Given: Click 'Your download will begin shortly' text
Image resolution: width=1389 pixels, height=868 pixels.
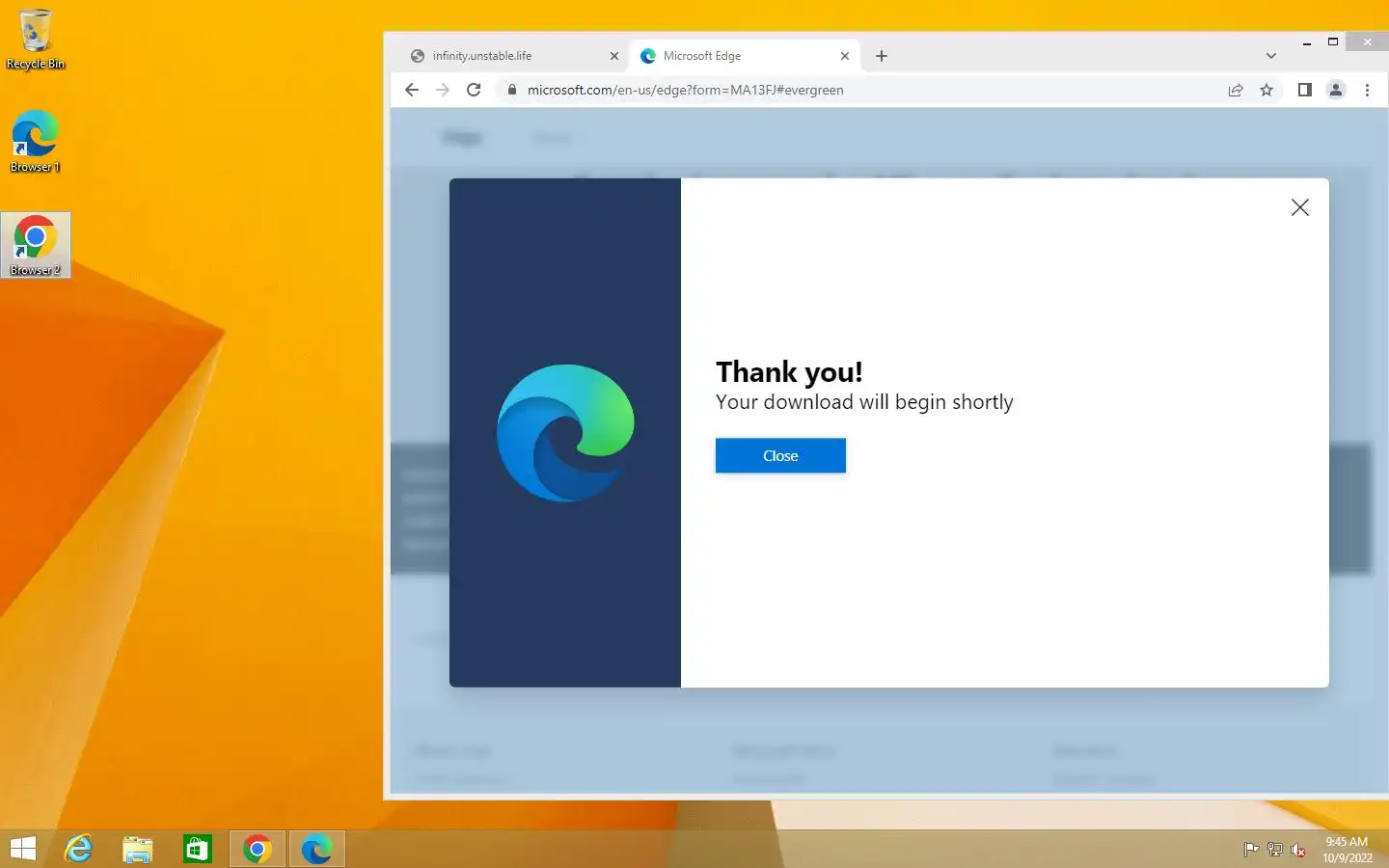Looking at the screenshot, I should 864,402.
